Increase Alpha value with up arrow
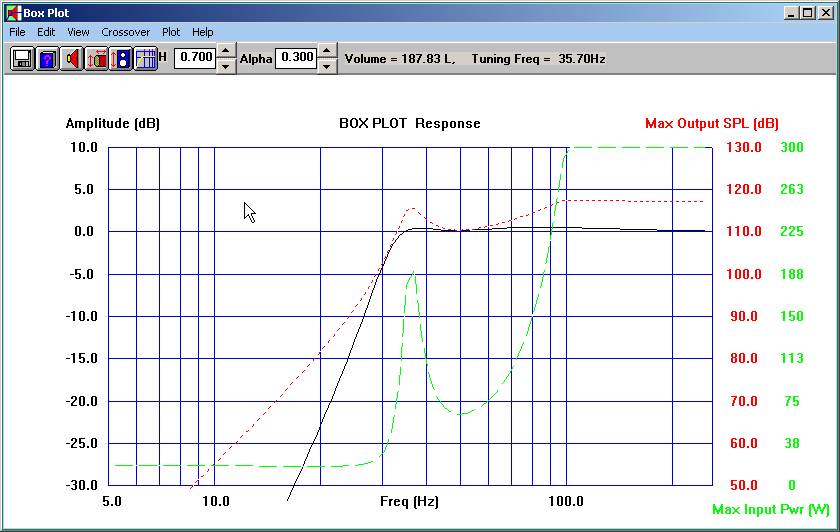Image resolution: width=840 pixels, height=532 pixels. coord(326,51)
